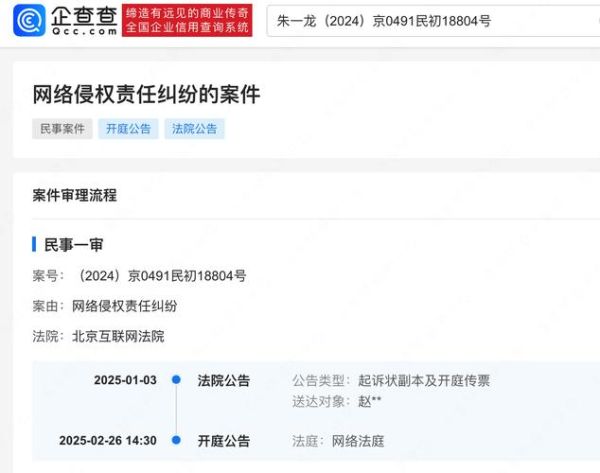Click the red slogan banner in header
The width and height of the screenshot is (600, 473).
tap(186, 21)
